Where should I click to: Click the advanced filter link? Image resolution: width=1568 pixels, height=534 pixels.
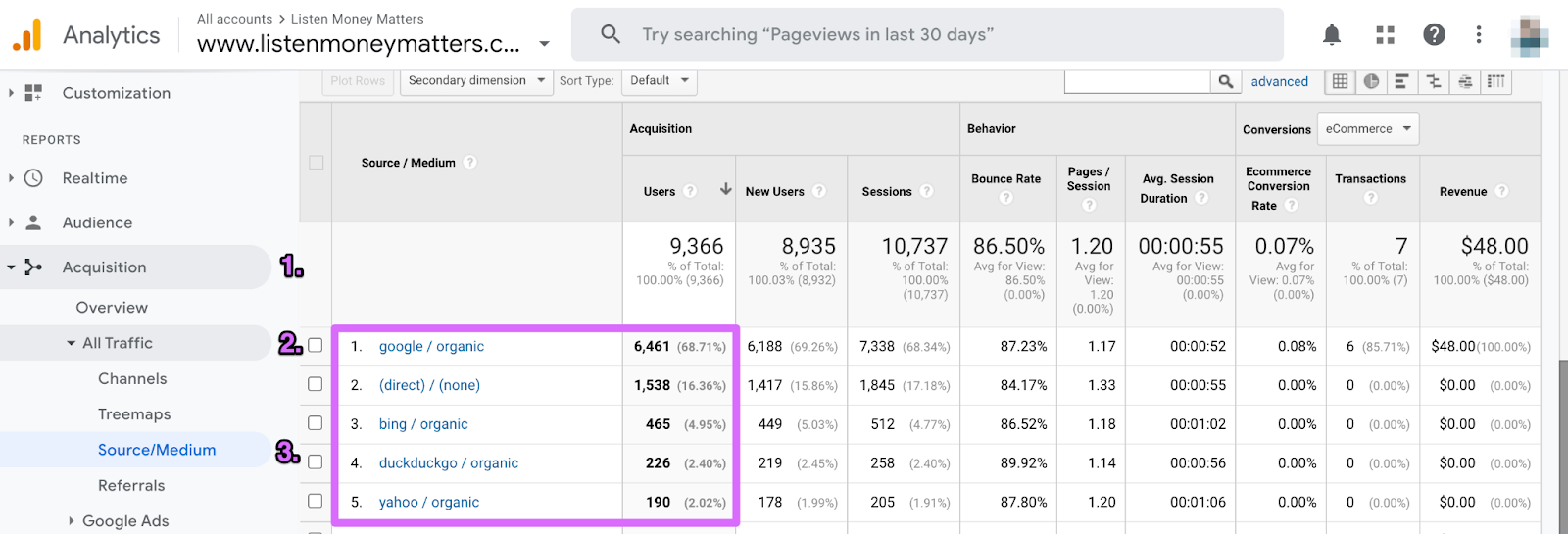(1279, 82)
